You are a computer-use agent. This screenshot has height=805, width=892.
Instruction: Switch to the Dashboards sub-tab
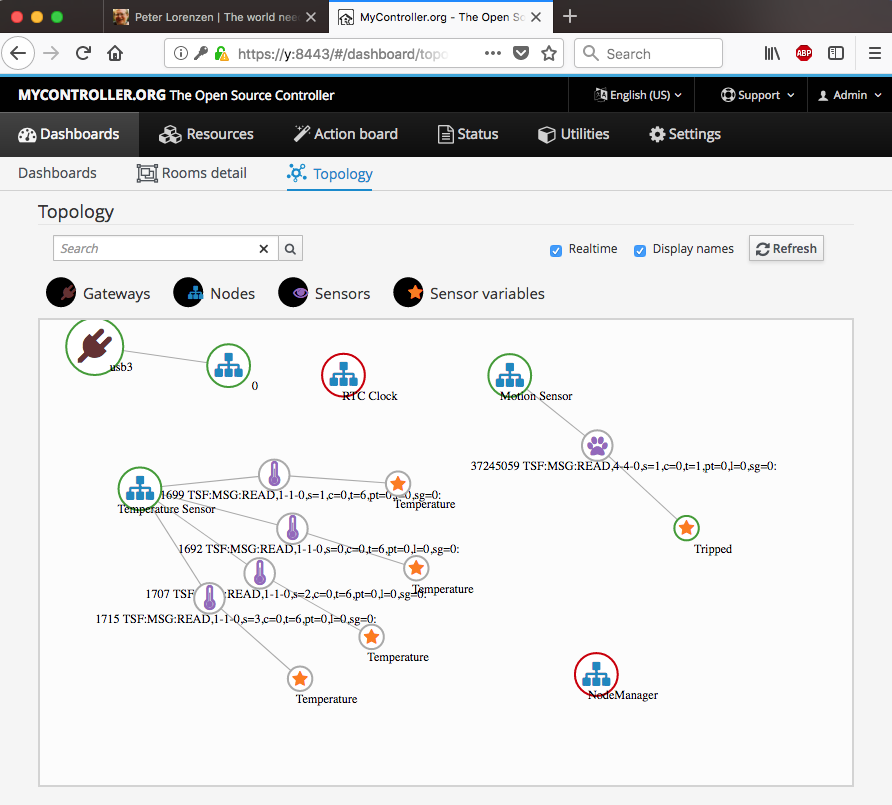(x=57, y=173)
